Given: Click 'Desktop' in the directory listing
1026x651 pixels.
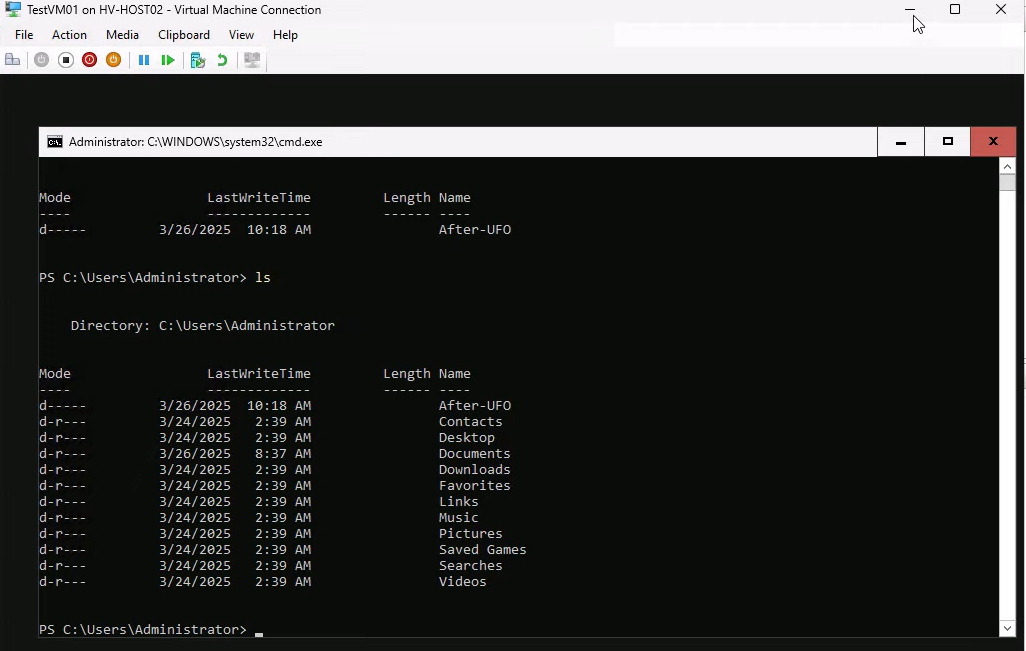Looking at the screenshot, I should click(467, 438).
